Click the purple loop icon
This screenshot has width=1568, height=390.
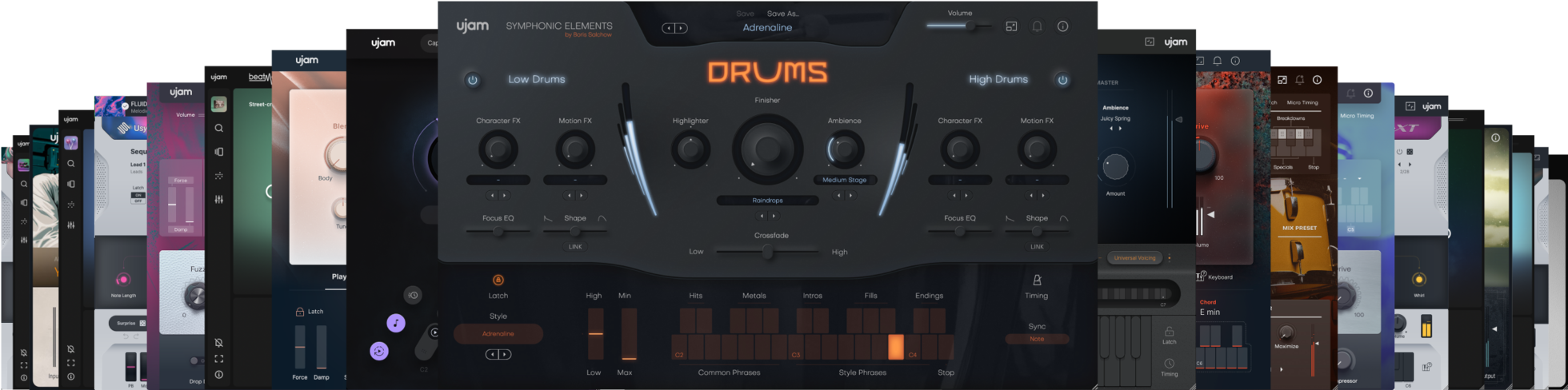pyautogui.click(x=379, y=351)
